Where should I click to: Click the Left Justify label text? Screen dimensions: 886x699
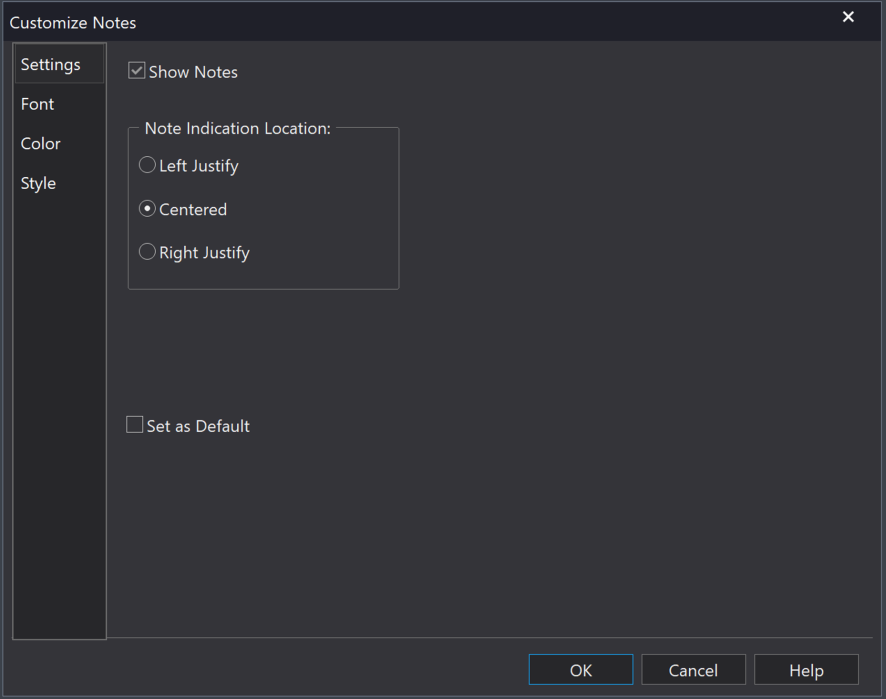pos(199,166)
